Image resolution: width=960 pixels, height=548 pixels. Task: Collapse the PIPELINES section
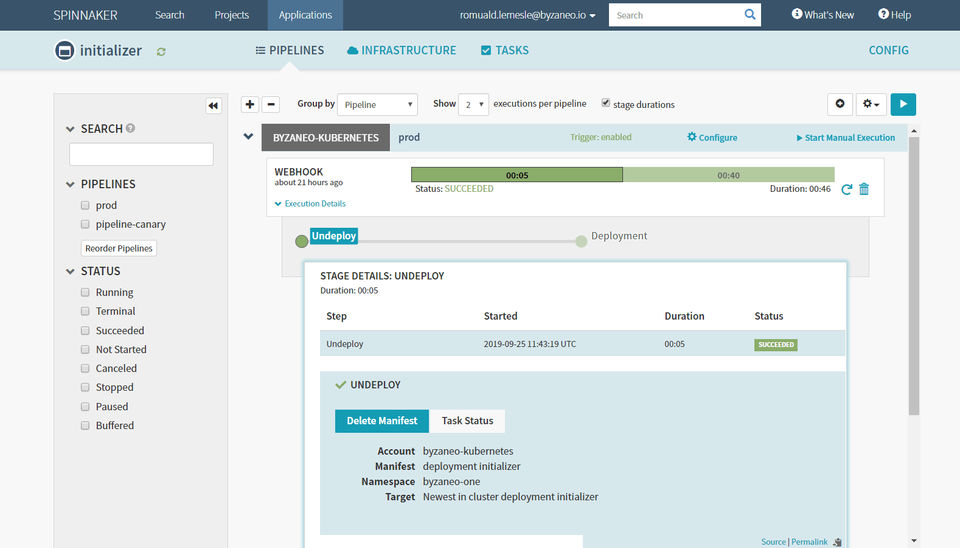point(70,184)
